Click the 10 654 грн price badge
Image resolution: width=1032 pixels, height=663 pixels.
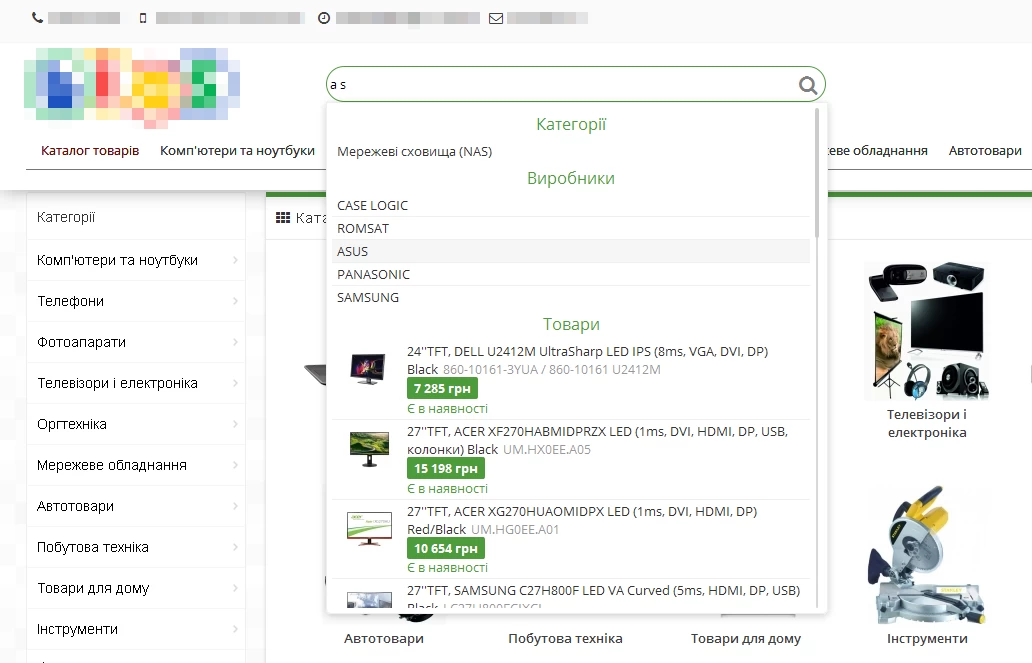[x=446, y=548]
